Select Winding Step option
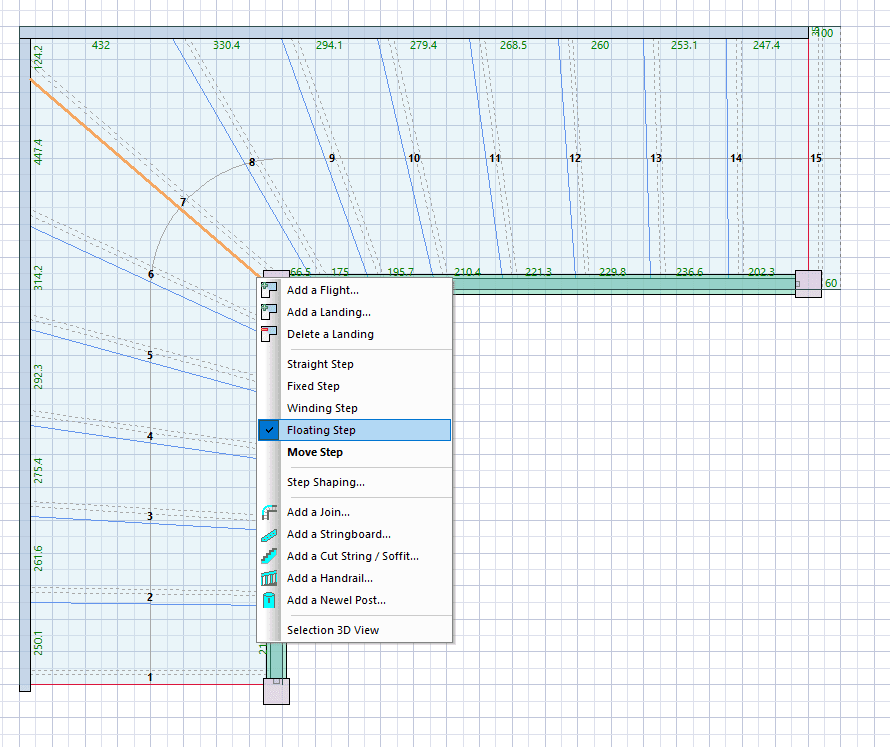This screenshot has height=747, width=890. coord(355,408)
